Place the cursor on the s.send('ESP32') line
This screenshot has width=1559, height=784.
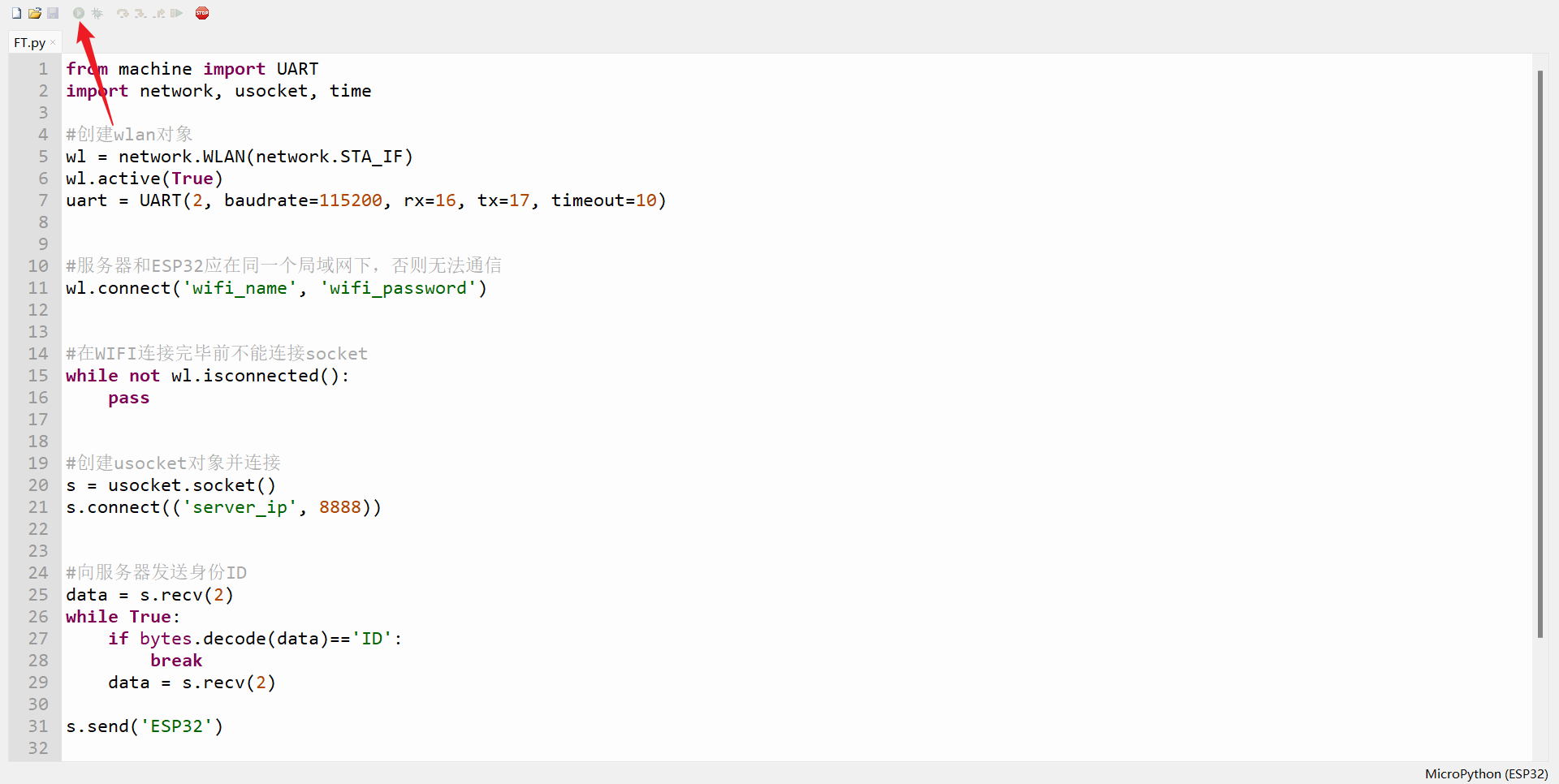[x=145, y=726]
